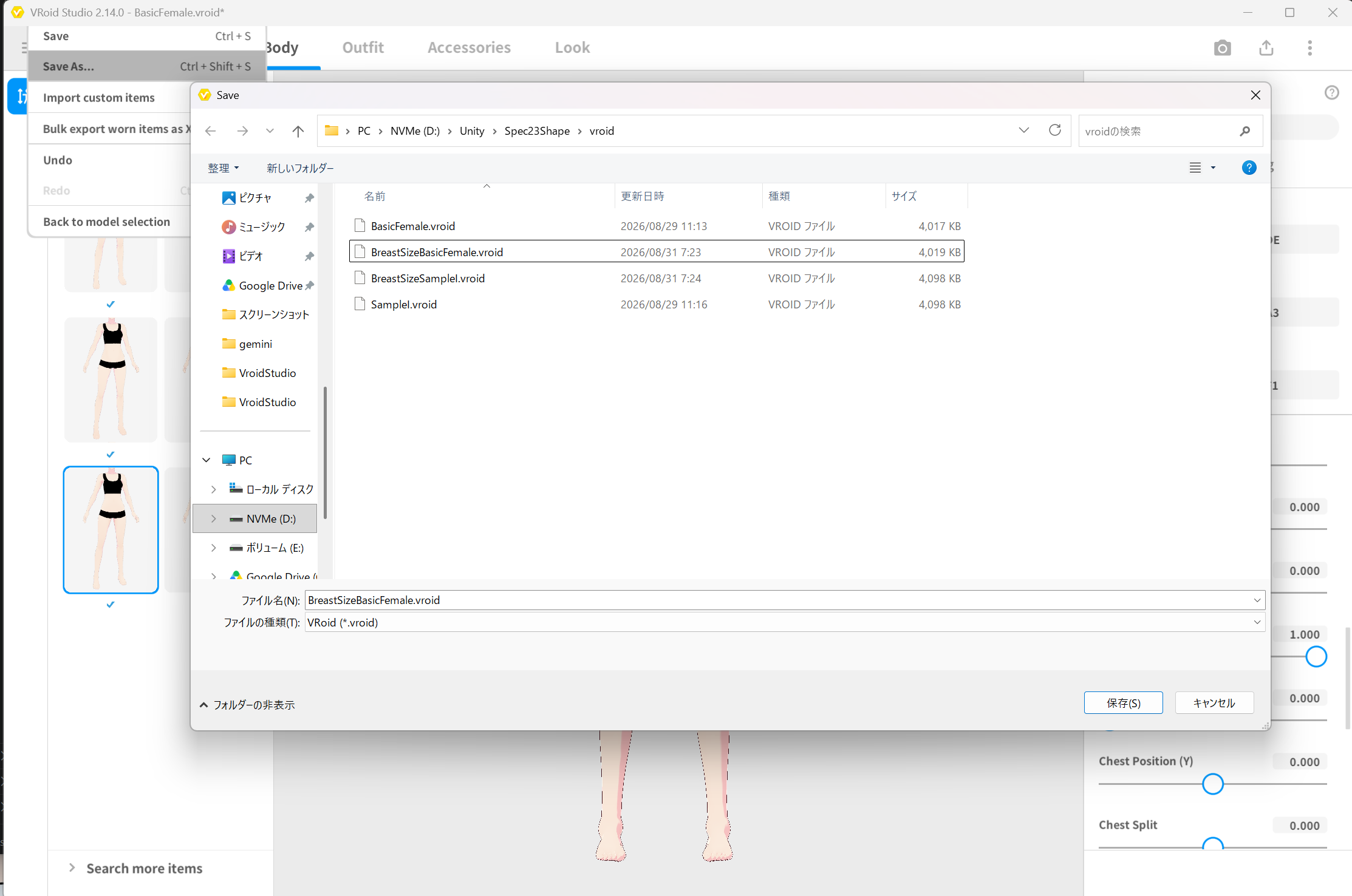
Task: Select the SampleI.vroid file icon
Action: [x=360, y=304]
